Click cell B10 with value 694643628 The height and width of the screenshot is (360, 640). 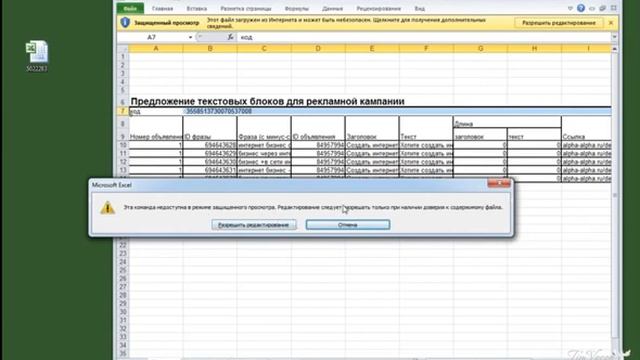pos(210,145)
